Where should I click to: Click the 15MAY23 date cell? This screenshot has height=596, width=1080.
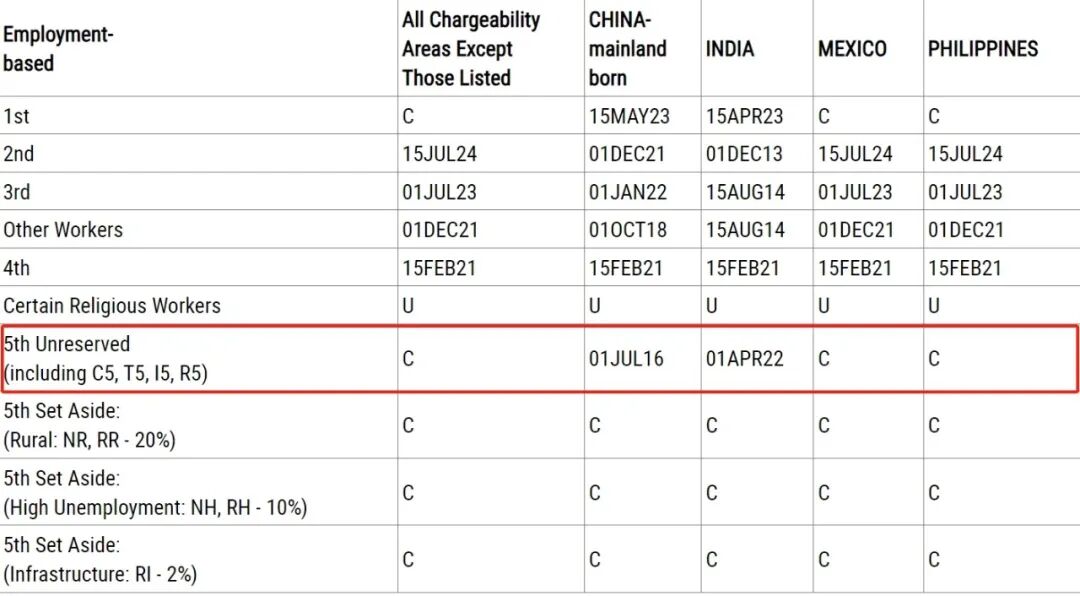coord(629,116)
